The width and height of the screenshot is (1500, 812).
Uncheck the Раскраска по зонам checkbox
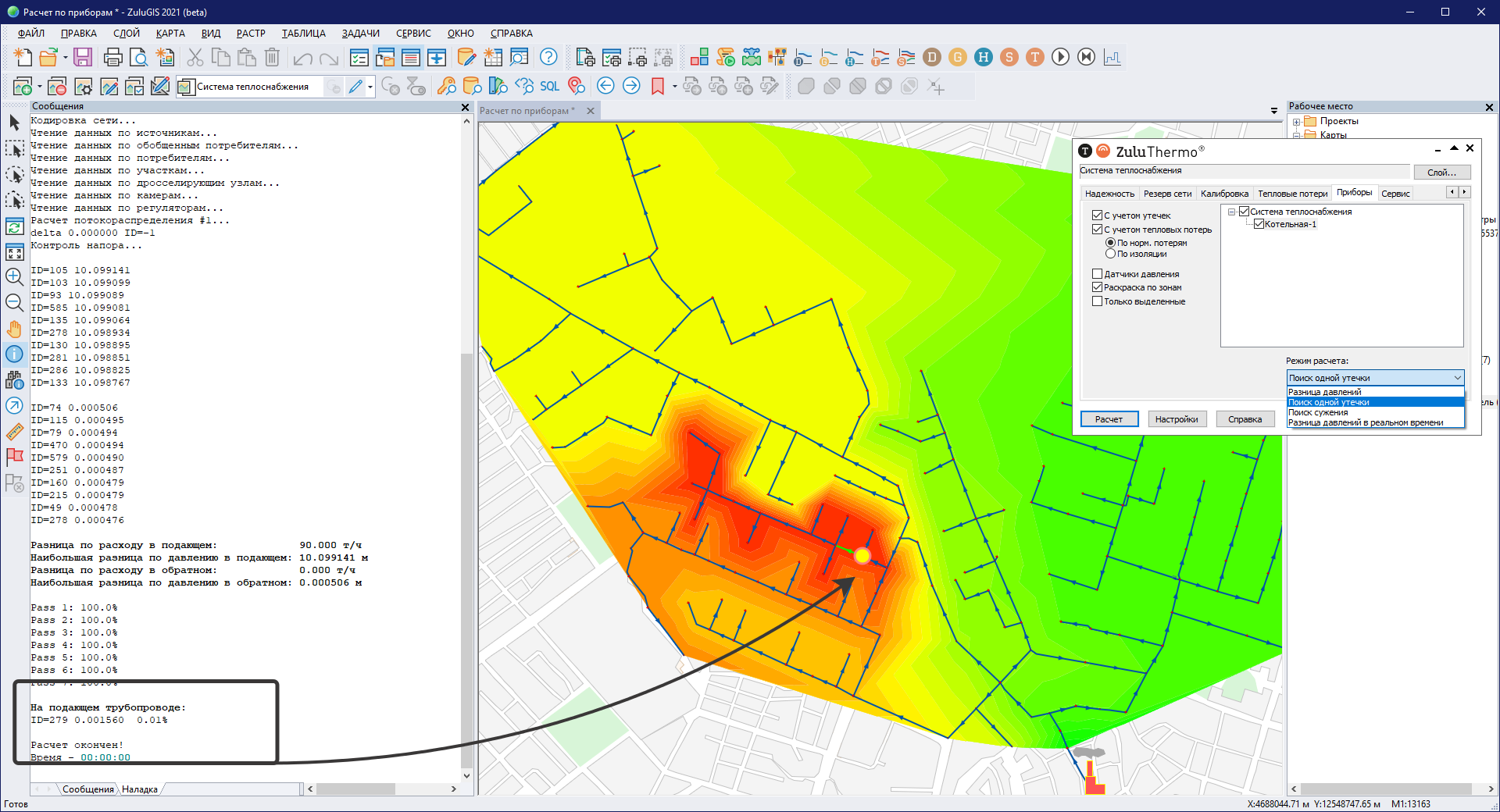tap(1097, 287)
